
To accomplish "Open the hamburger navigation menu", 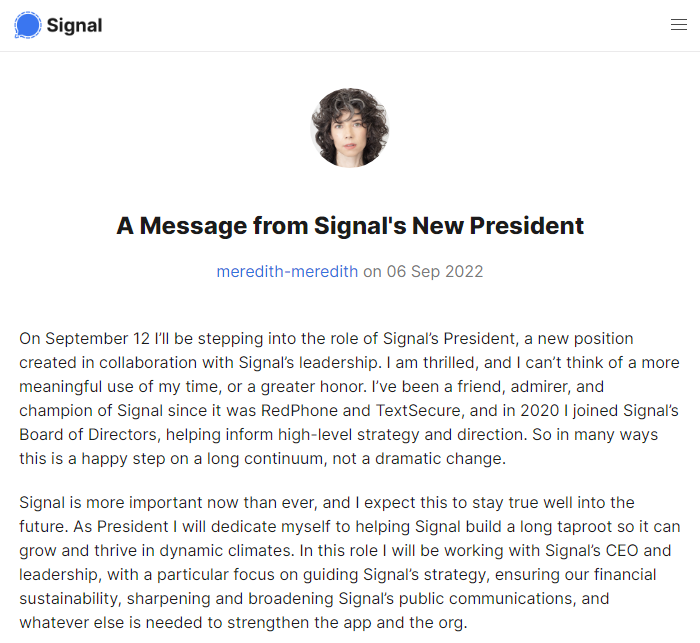I will coord(679,25).
